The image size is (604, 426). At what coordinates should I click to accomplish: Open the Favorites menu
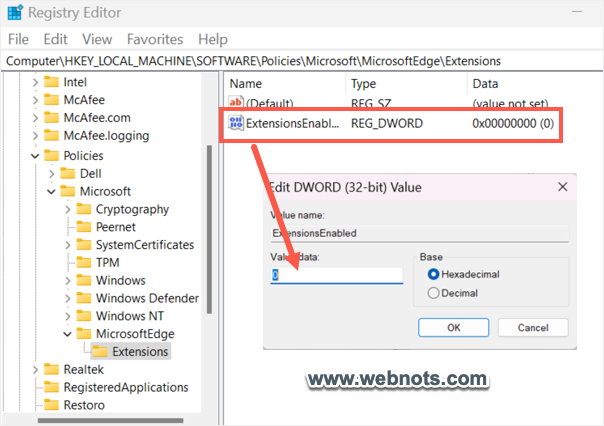pos(155,39)
